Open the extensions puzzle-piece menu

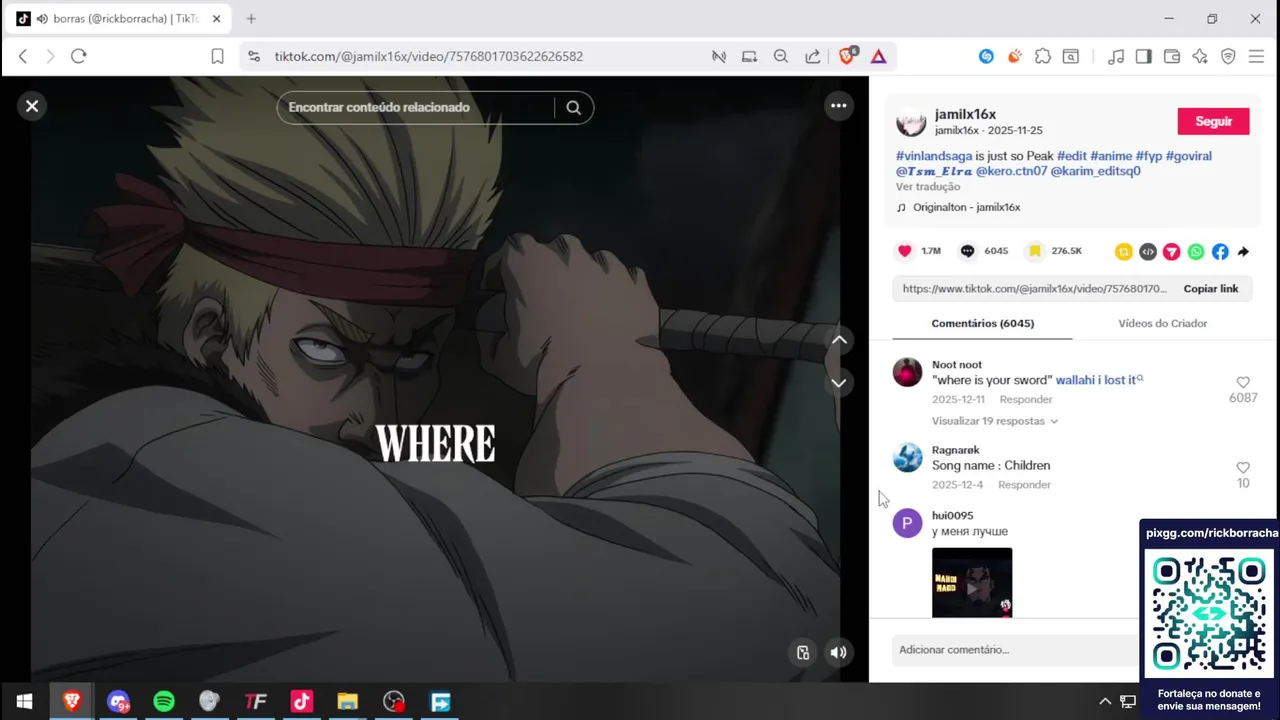click(x=1043, y=57)
